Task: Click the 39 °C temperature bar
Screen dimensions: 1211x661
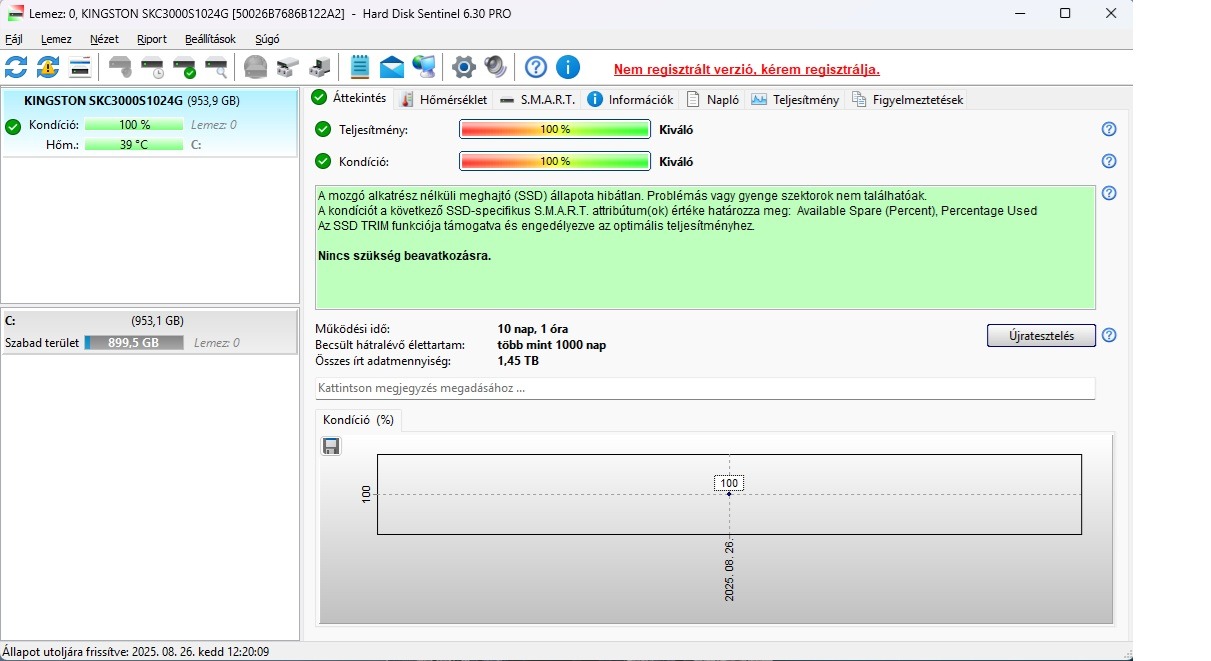Action: 134,144
